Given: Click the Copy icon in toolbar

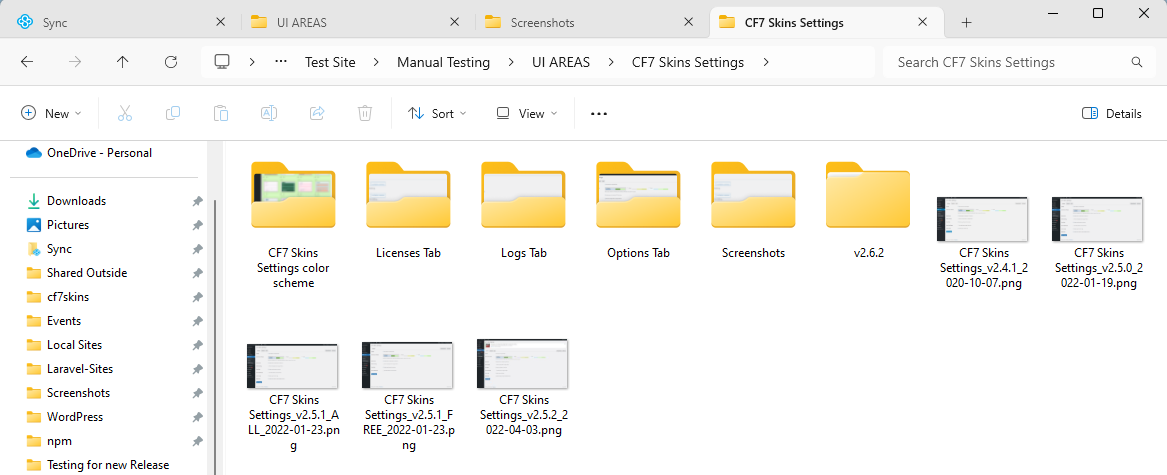Looking at the screenshot, I should [173, 113].
